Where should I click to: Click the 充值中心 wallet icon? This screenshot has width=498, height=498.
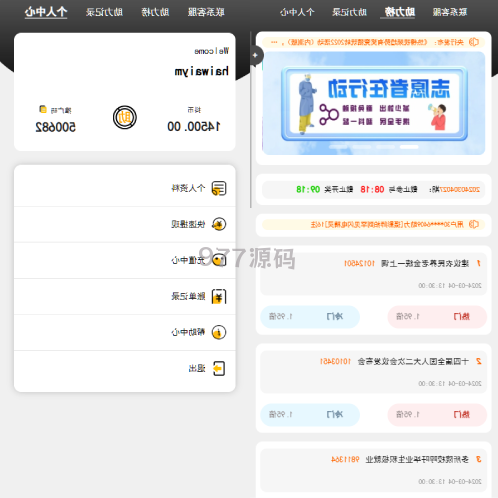(x=219, y=260)
